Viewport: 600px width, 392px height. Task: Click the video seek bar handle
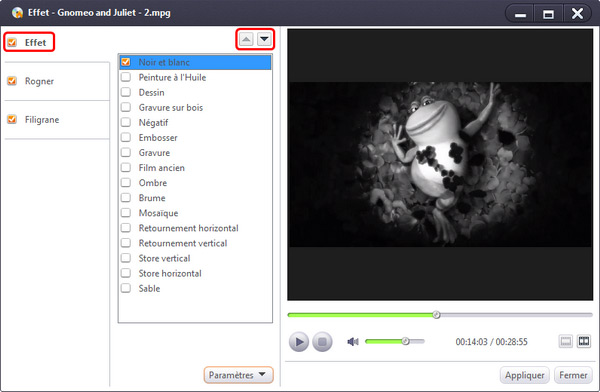pyautogui.click(x=436, y=315)
